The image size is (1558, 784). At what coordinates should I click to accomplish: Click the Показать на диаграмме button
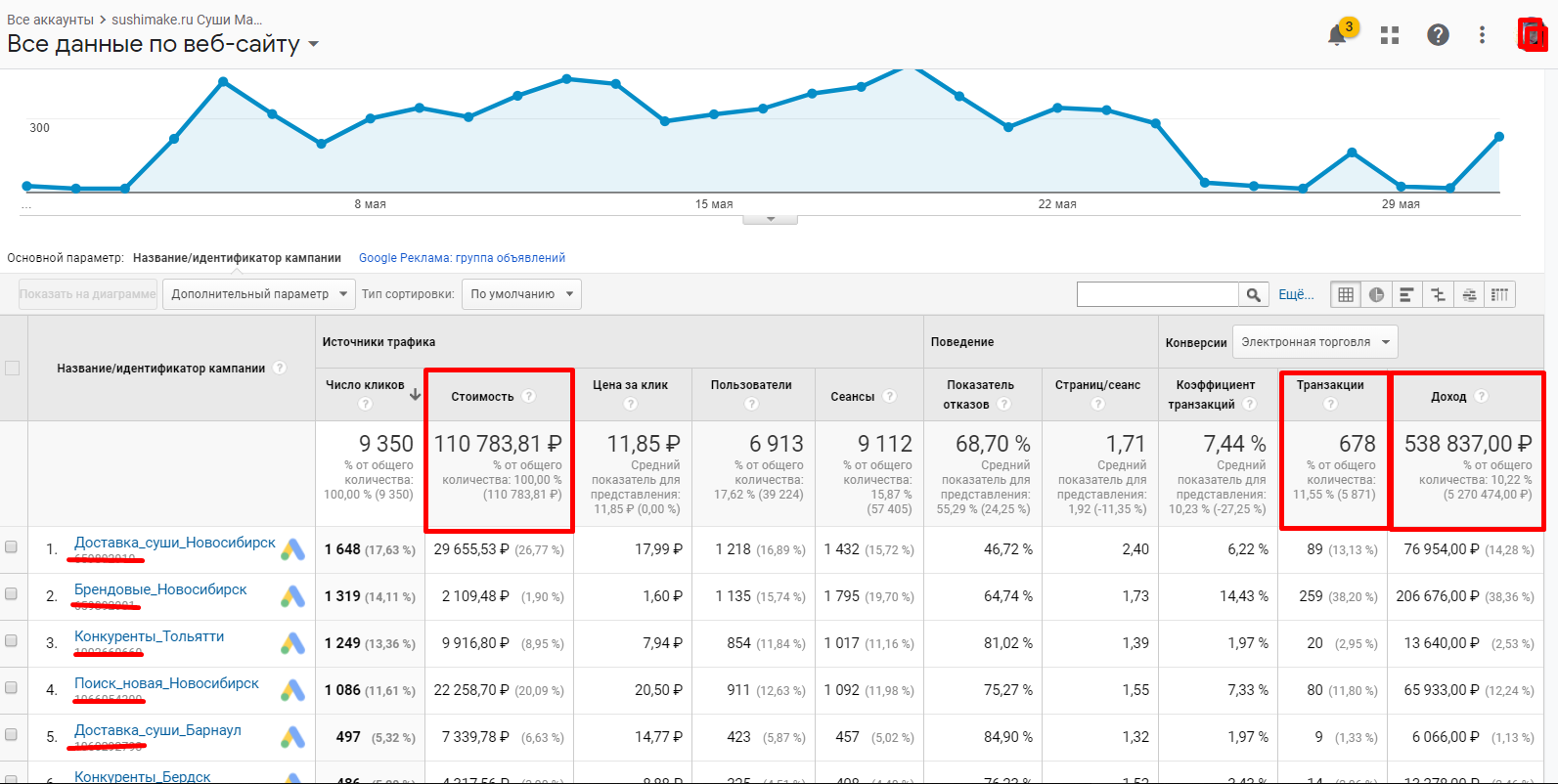tap(88, 294)
